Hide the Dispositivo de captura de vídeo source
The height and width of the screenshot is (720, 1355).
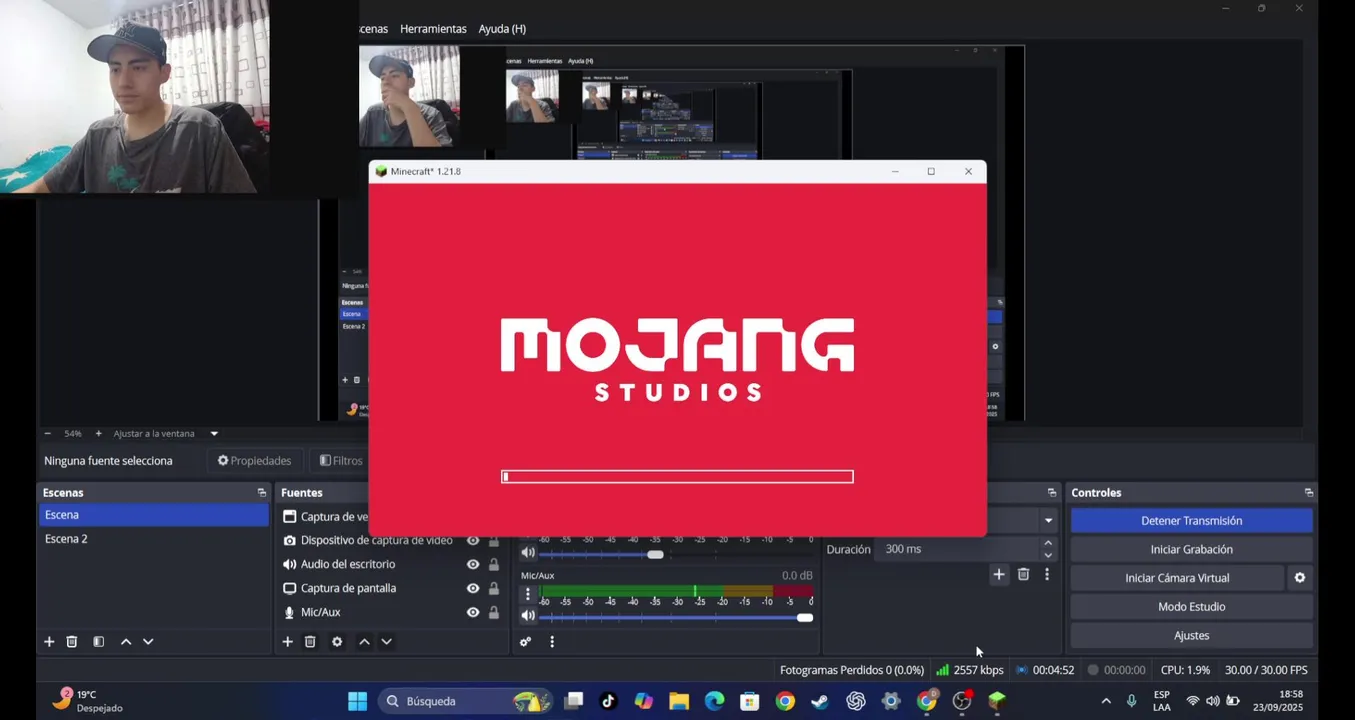pos(473,540)
